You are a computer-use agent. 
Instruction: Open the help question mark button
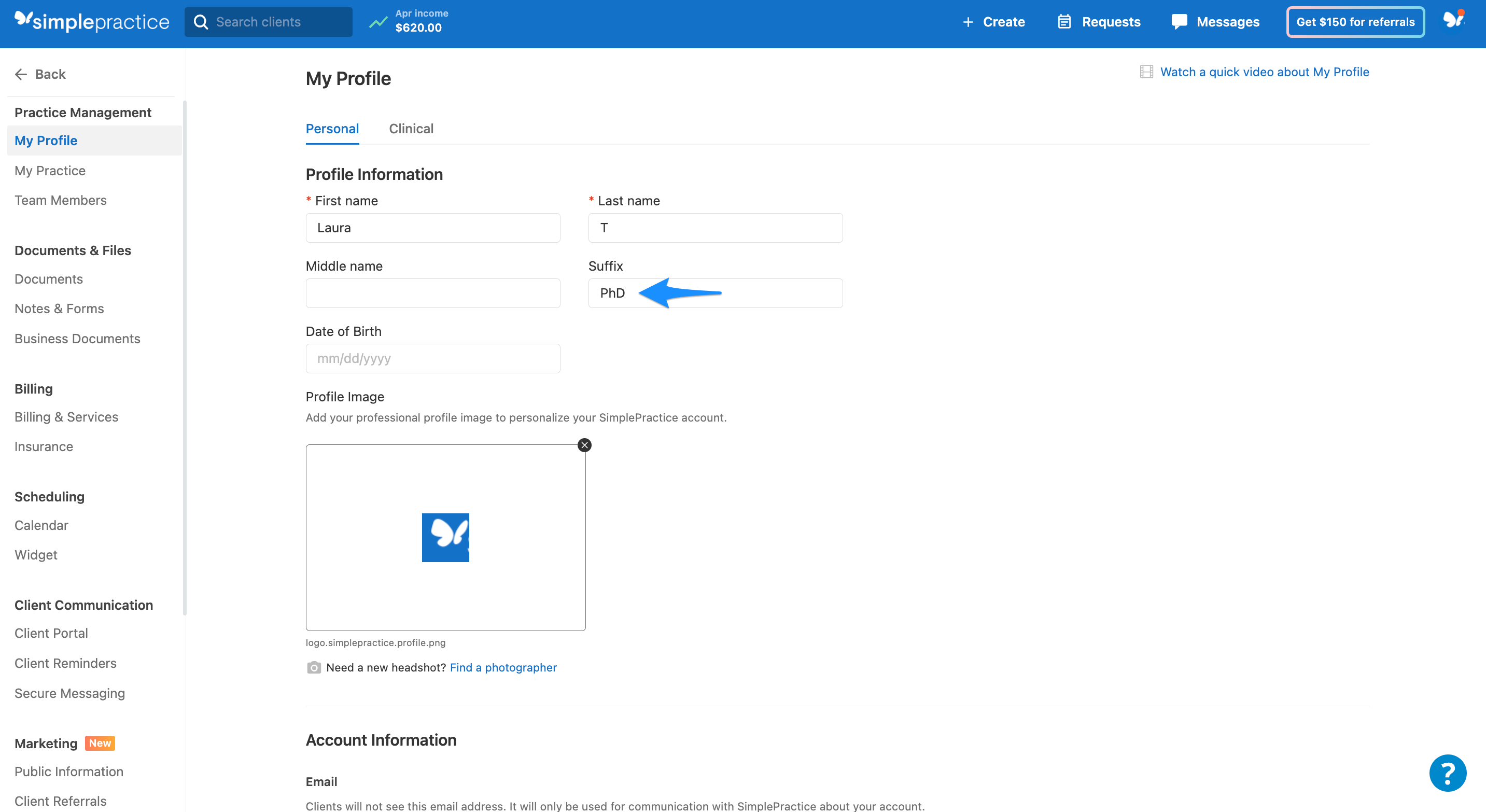1447,773
